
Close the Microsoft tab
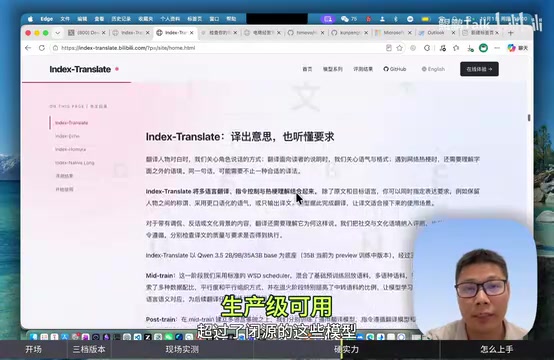pos(410,33)
